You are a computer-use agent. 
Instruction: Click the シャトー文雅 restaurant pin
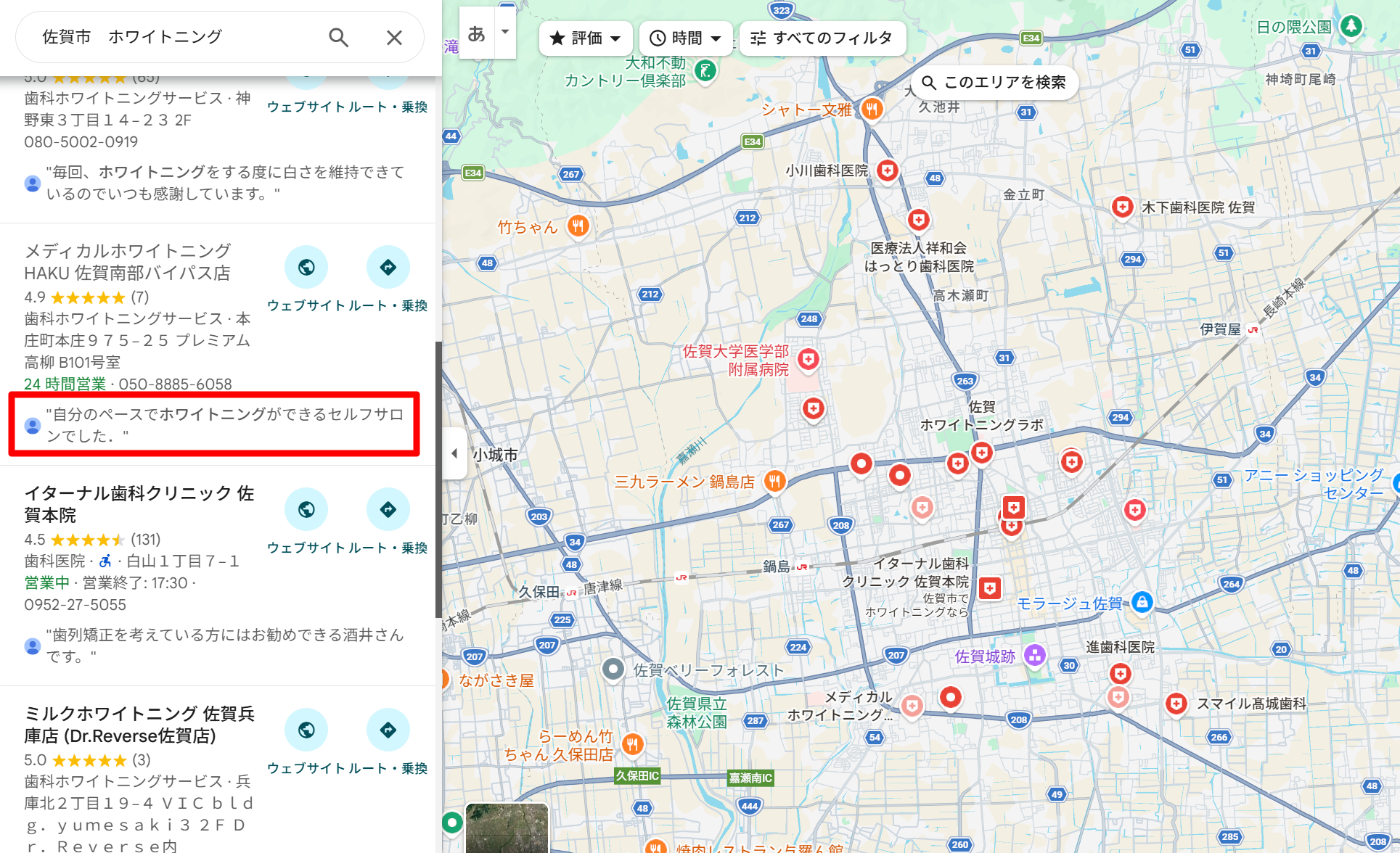point(872,110)
